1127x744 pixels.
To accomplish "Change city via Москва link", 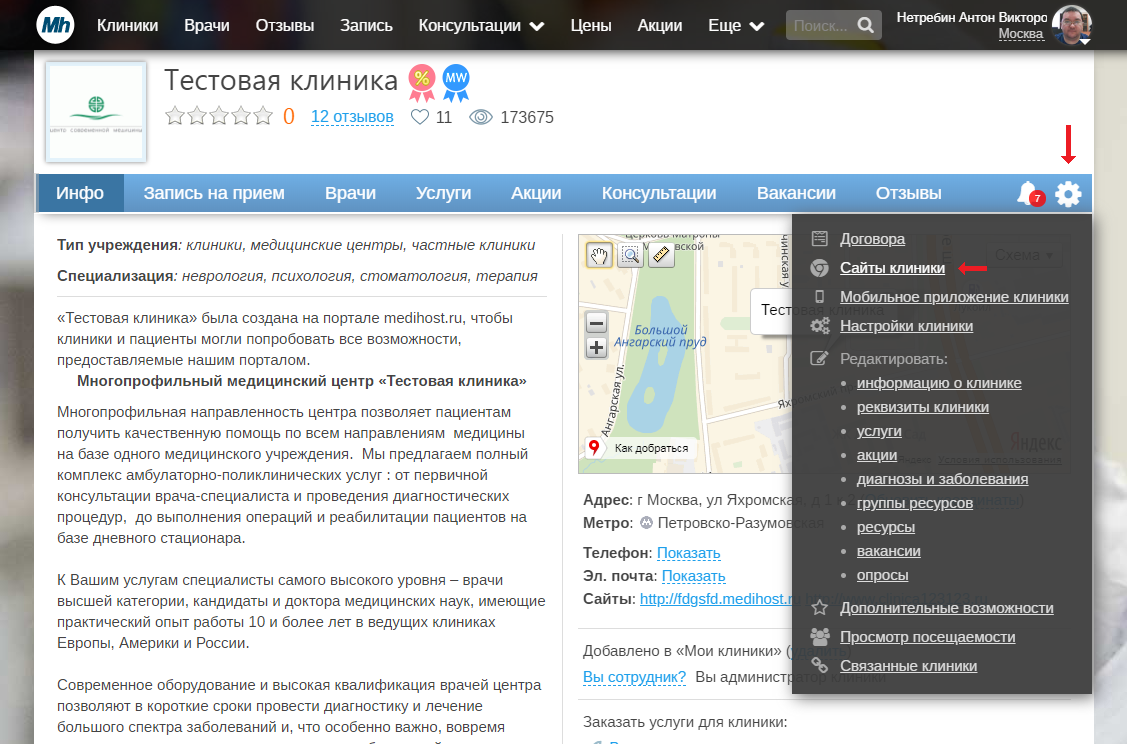I will [x=1021, y=34].
